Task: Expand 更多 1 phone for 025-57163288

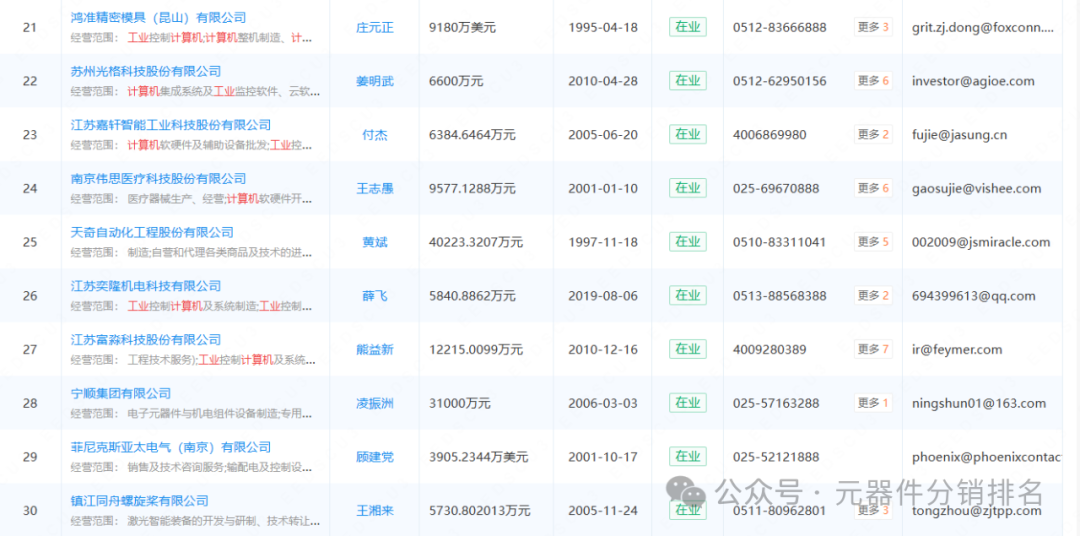Action: [873, 403]
